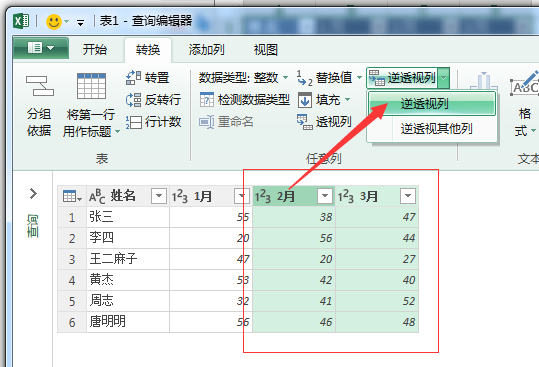Switch to the 转换 tab
Screen dimensions: 539x367
click(x=148, y=50)
